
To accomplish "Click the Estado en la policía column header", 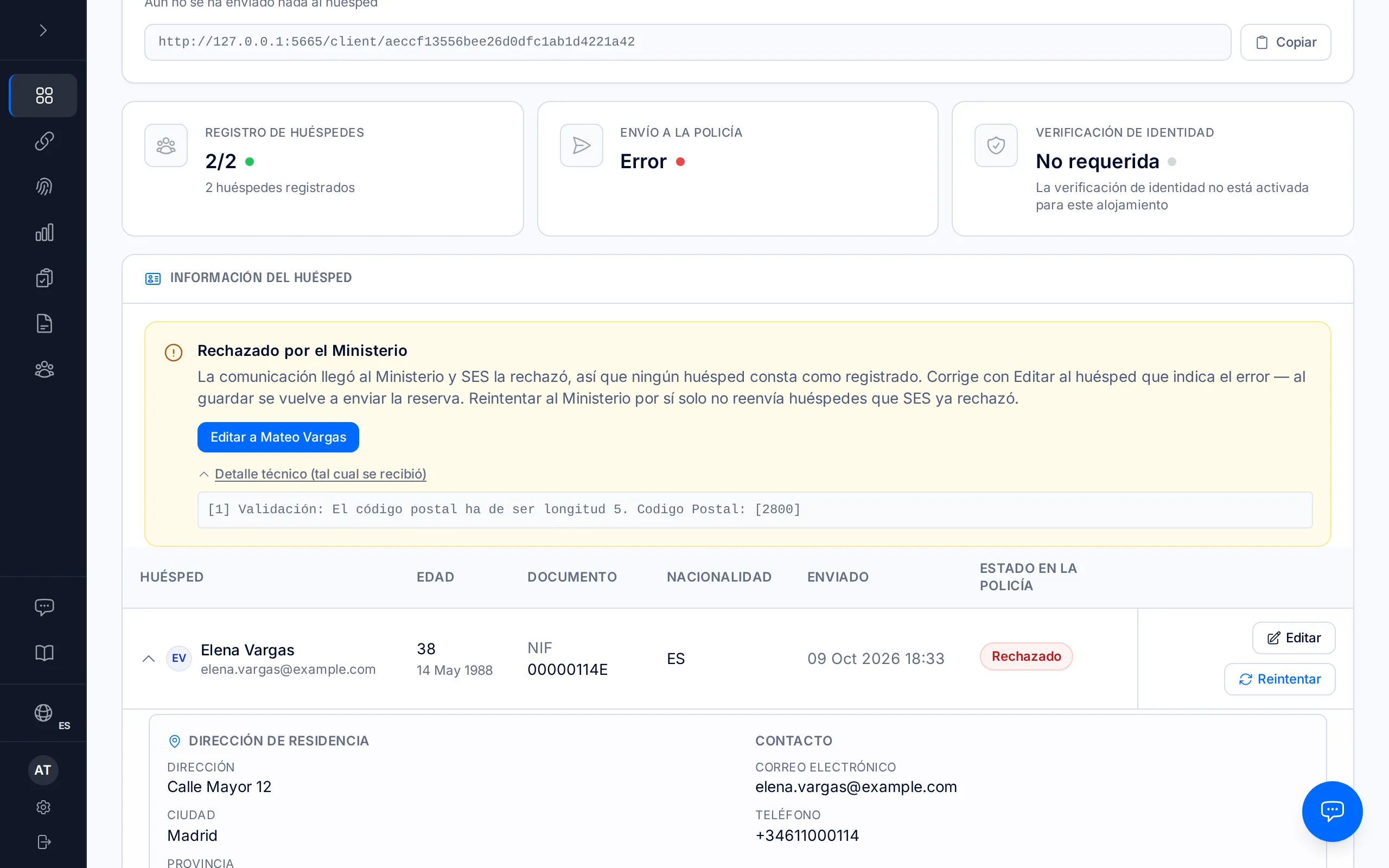I will click(x=1028, y=577).
